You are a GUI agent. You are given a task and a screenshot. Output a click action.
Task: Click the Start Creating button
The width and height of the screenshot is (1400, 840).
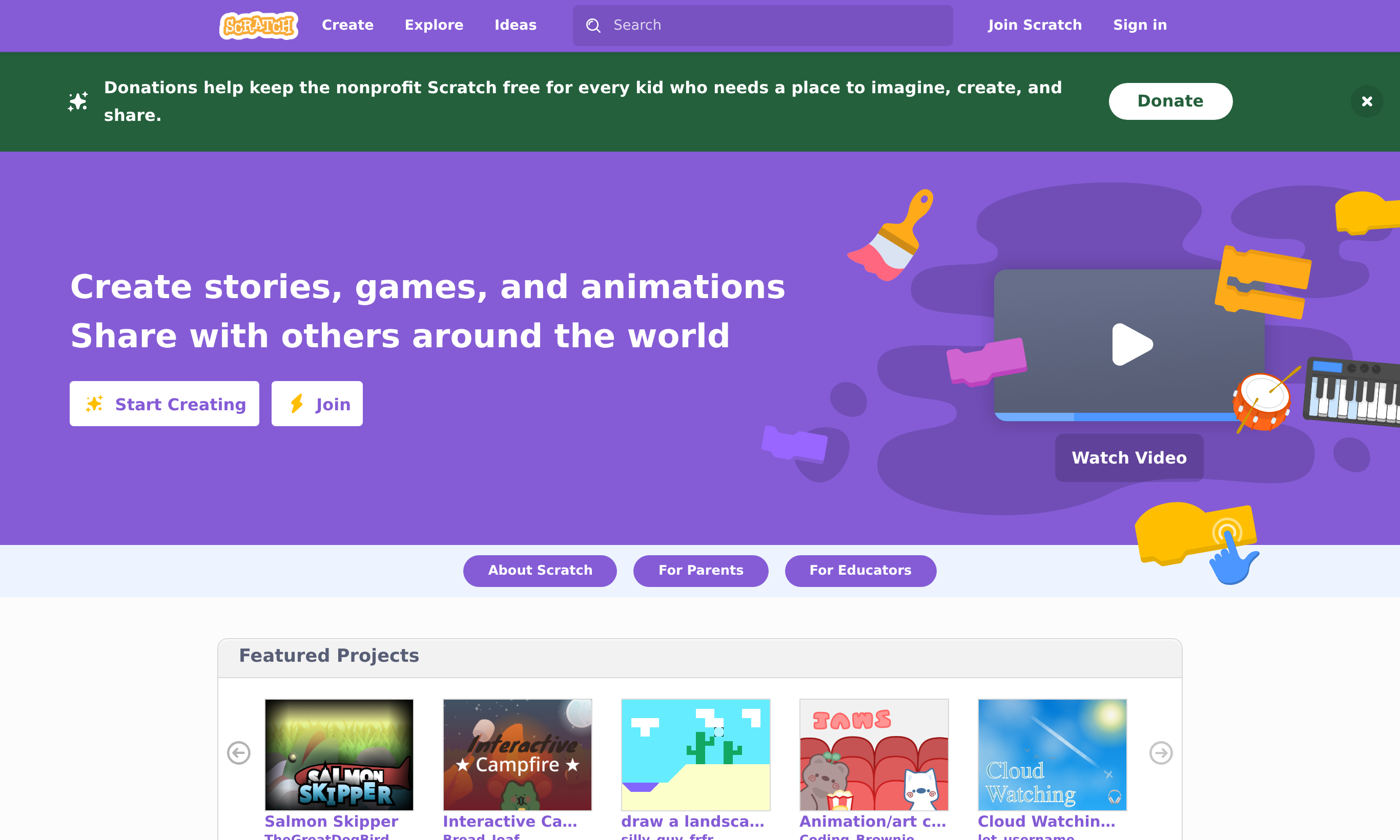(164, 404)
